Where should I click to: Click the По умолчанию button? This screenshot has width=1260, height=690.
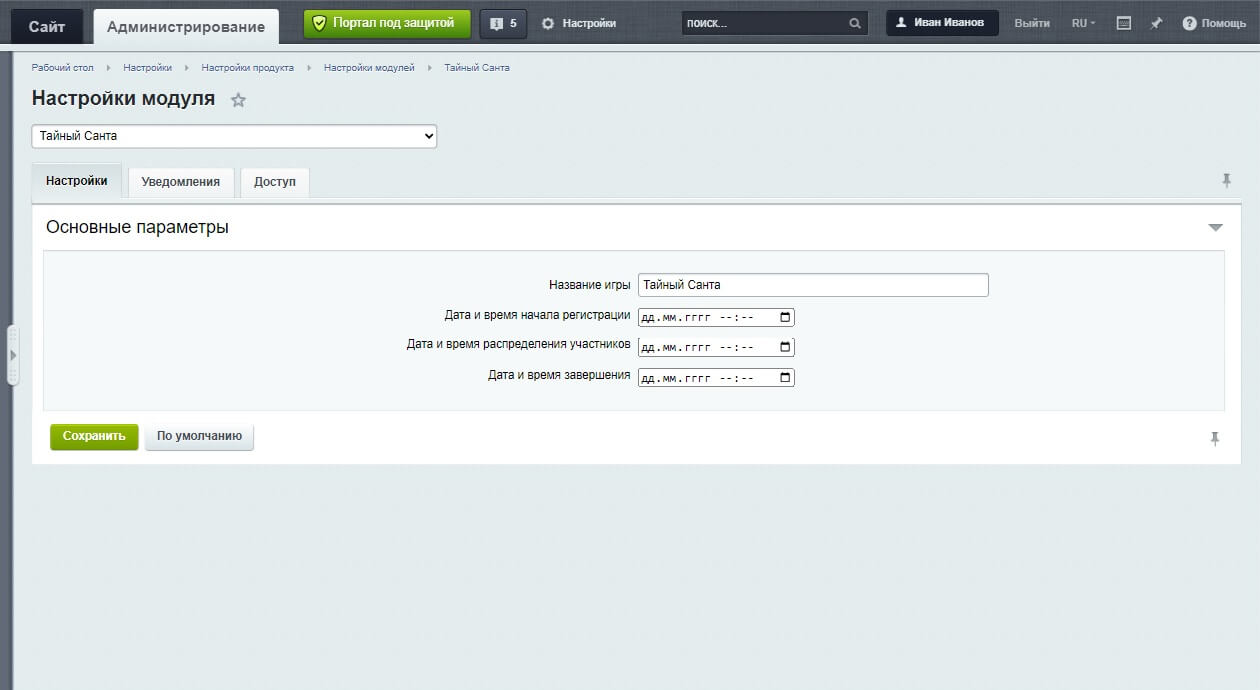click(x=199, y=436)
